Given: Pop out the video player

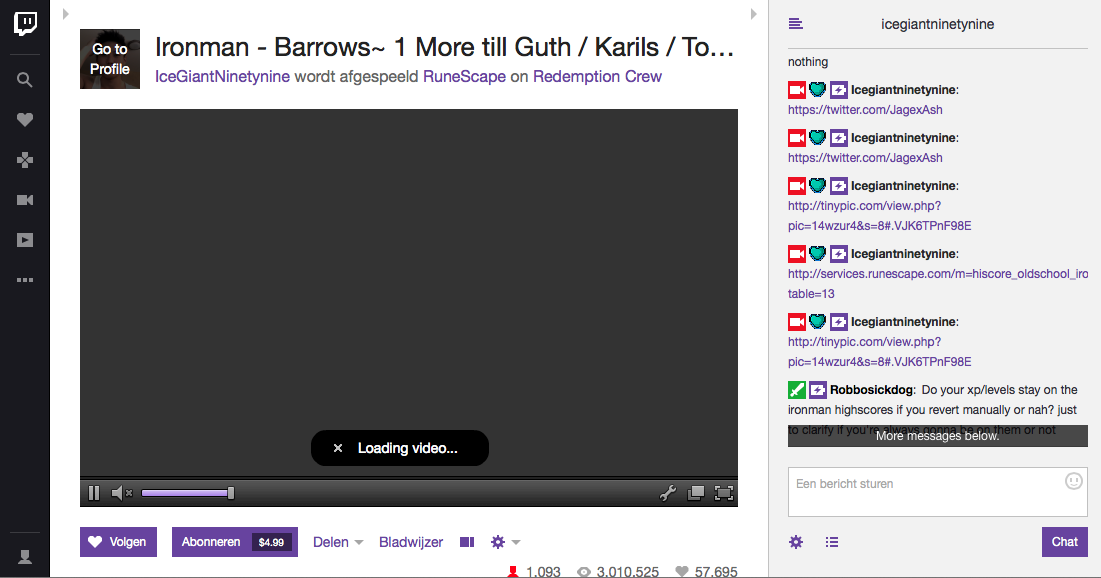Looking at the screenshot, I should coord(696,493).
